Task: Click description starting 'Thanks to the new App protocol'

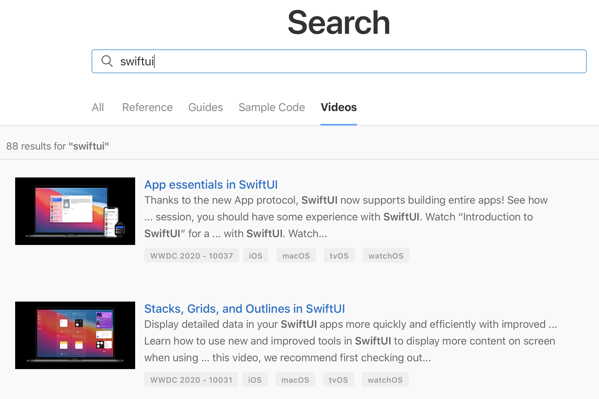Action: [x=346, y=217]
